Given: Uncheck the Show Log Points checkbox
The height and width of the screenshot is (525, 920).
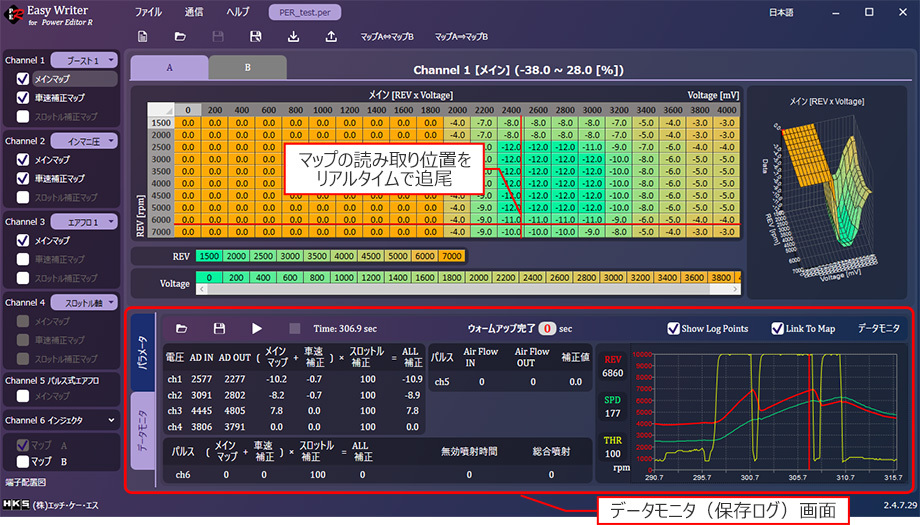Looking at the screenshot, I should (673, 328).
